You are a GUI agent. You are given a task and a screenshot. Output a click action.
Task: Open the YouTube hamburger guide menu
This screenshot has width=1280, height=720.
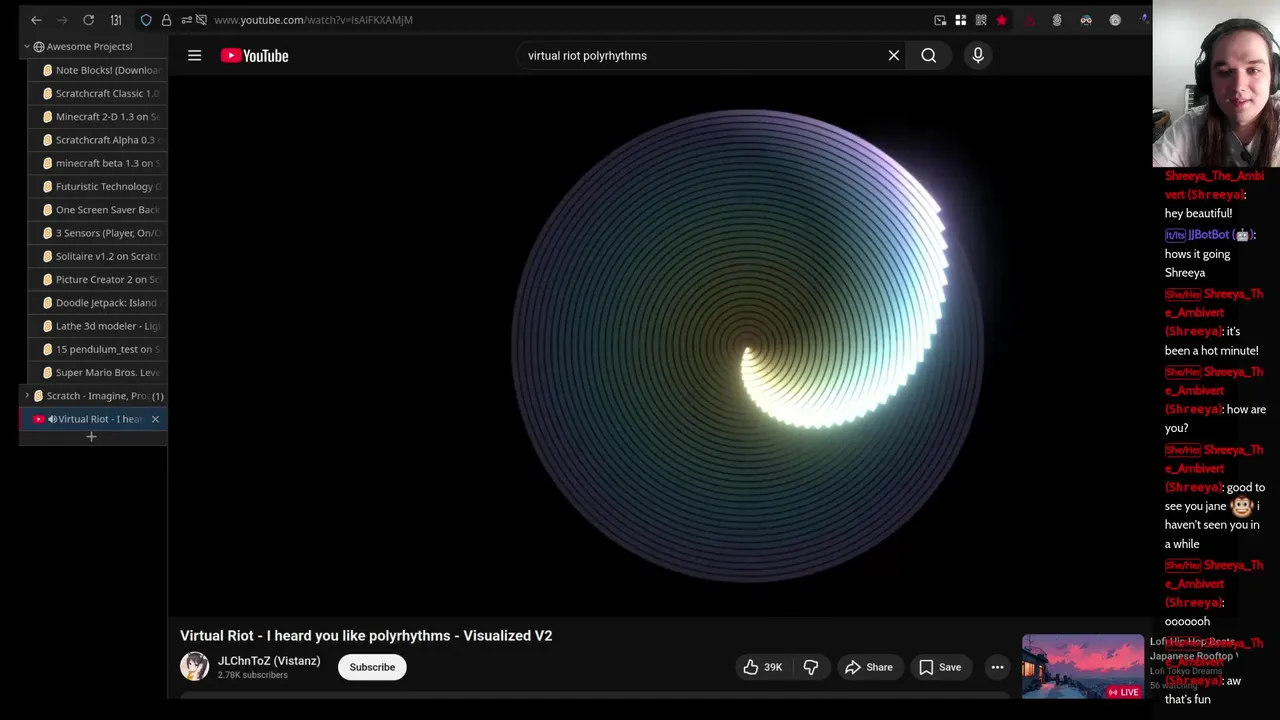click(x=194, y=56)
